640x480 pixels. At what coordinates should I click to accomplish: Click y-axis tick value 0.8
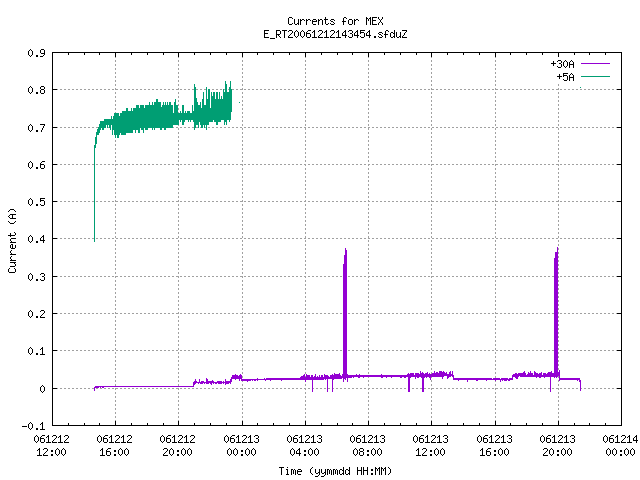(37, 90)
